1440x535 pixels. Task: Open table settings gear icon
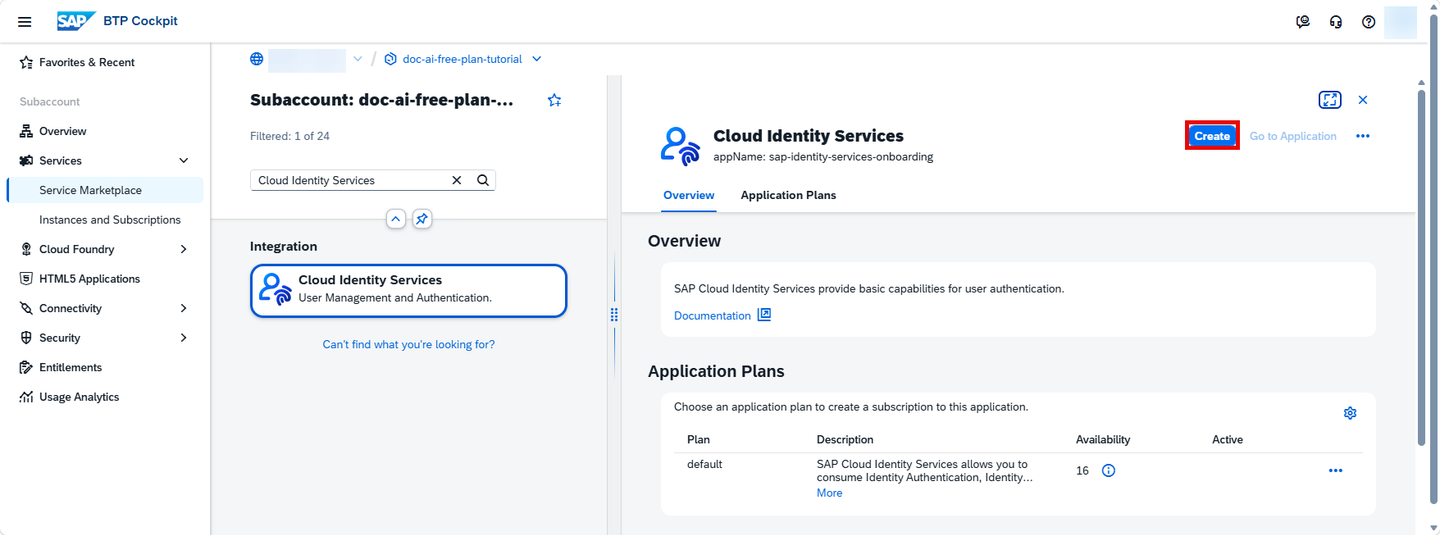tap(1350, 413)
